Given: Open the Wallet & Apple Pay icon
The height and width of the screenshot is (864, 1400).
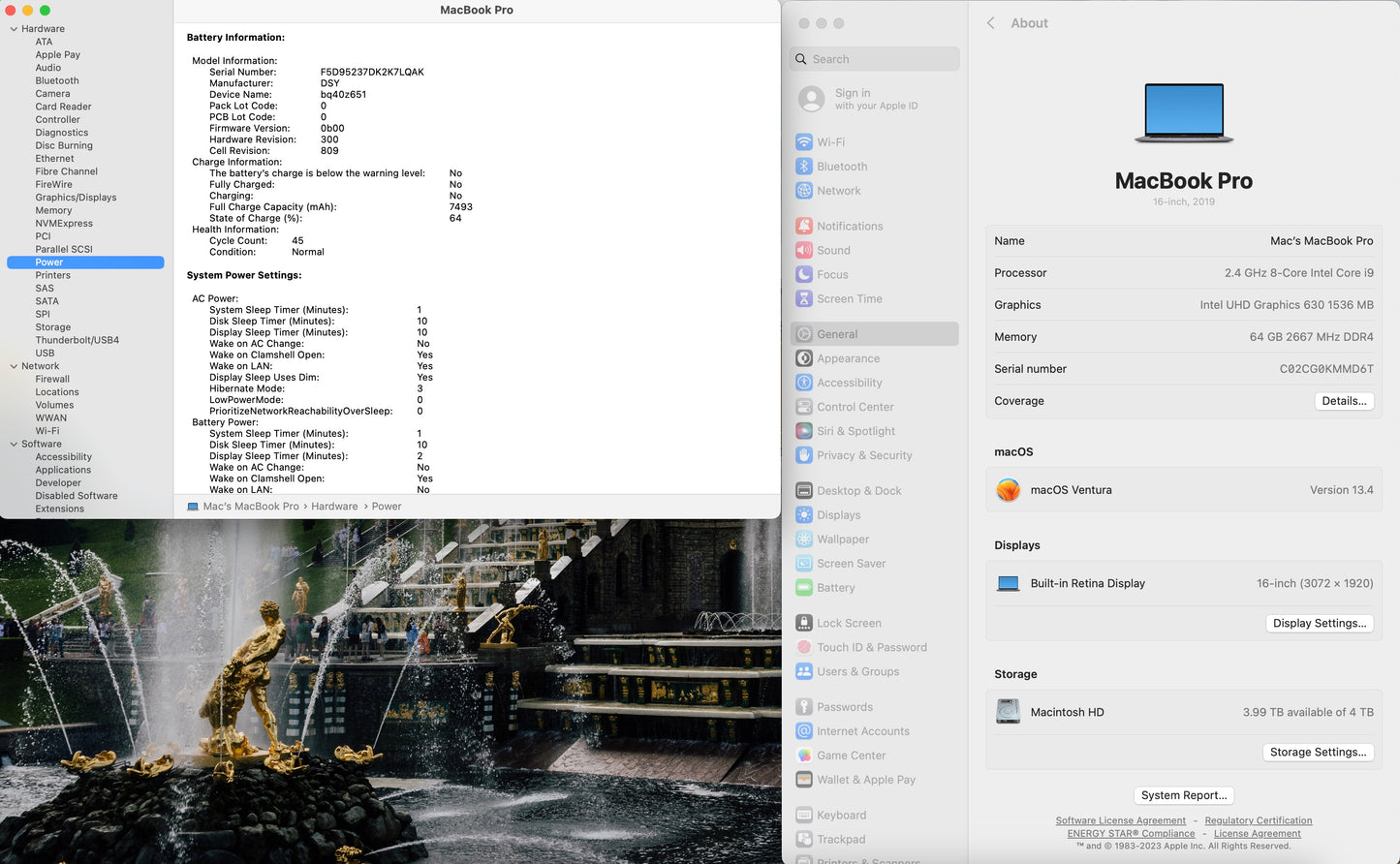Looking at the screenshot, I should click(x=804, y=780).
